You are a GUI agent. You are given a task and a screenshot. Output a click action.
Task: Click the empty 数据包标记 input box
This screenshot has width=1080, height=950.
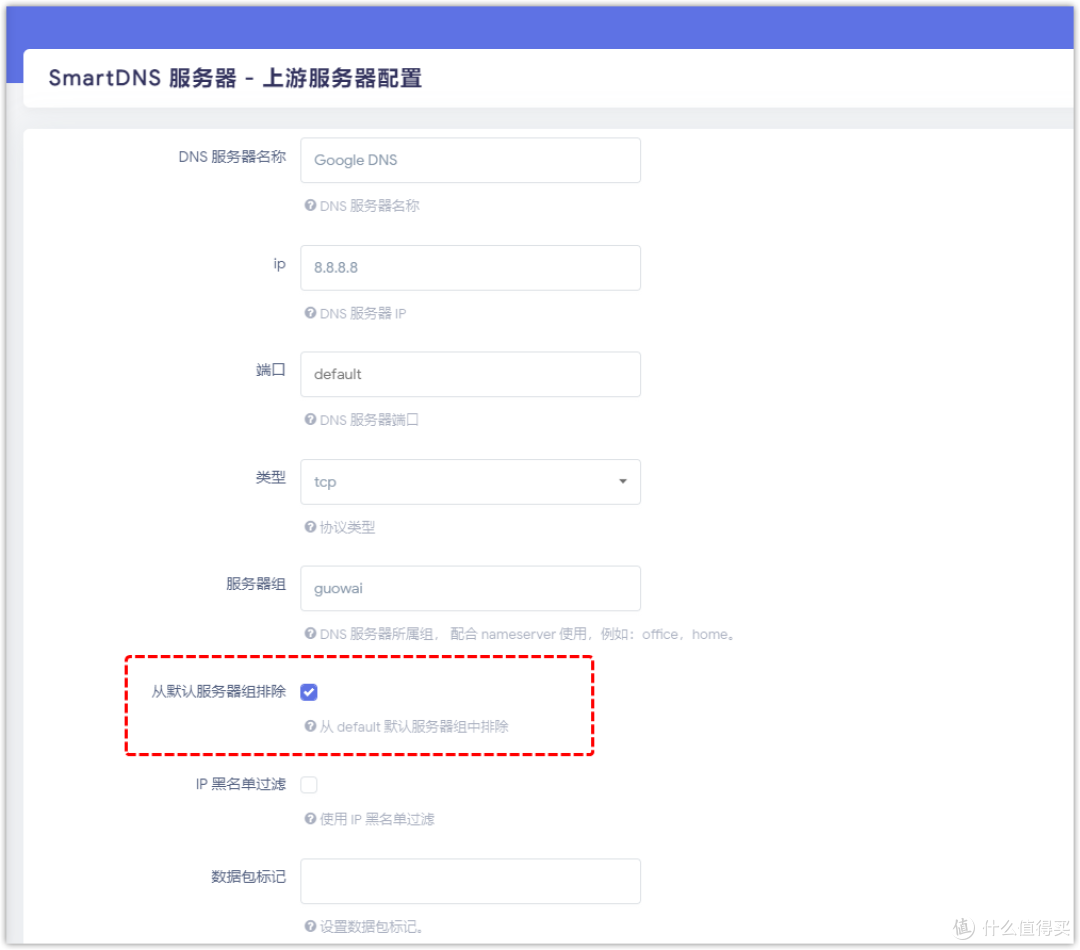470,880
